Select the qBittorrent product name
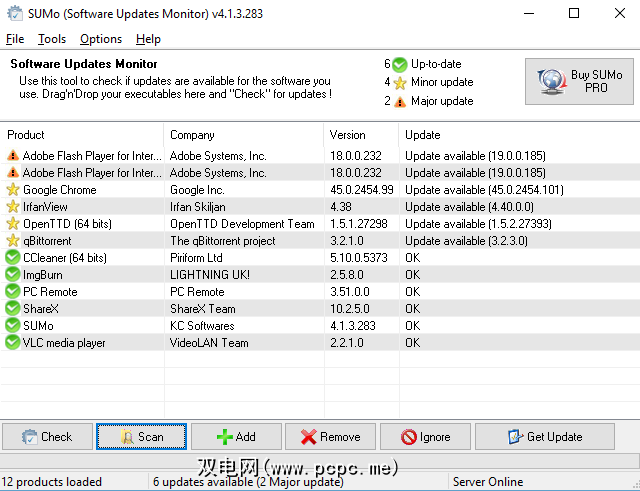The width and height of the screenshot is (640, 491). [x=47, y=241]
